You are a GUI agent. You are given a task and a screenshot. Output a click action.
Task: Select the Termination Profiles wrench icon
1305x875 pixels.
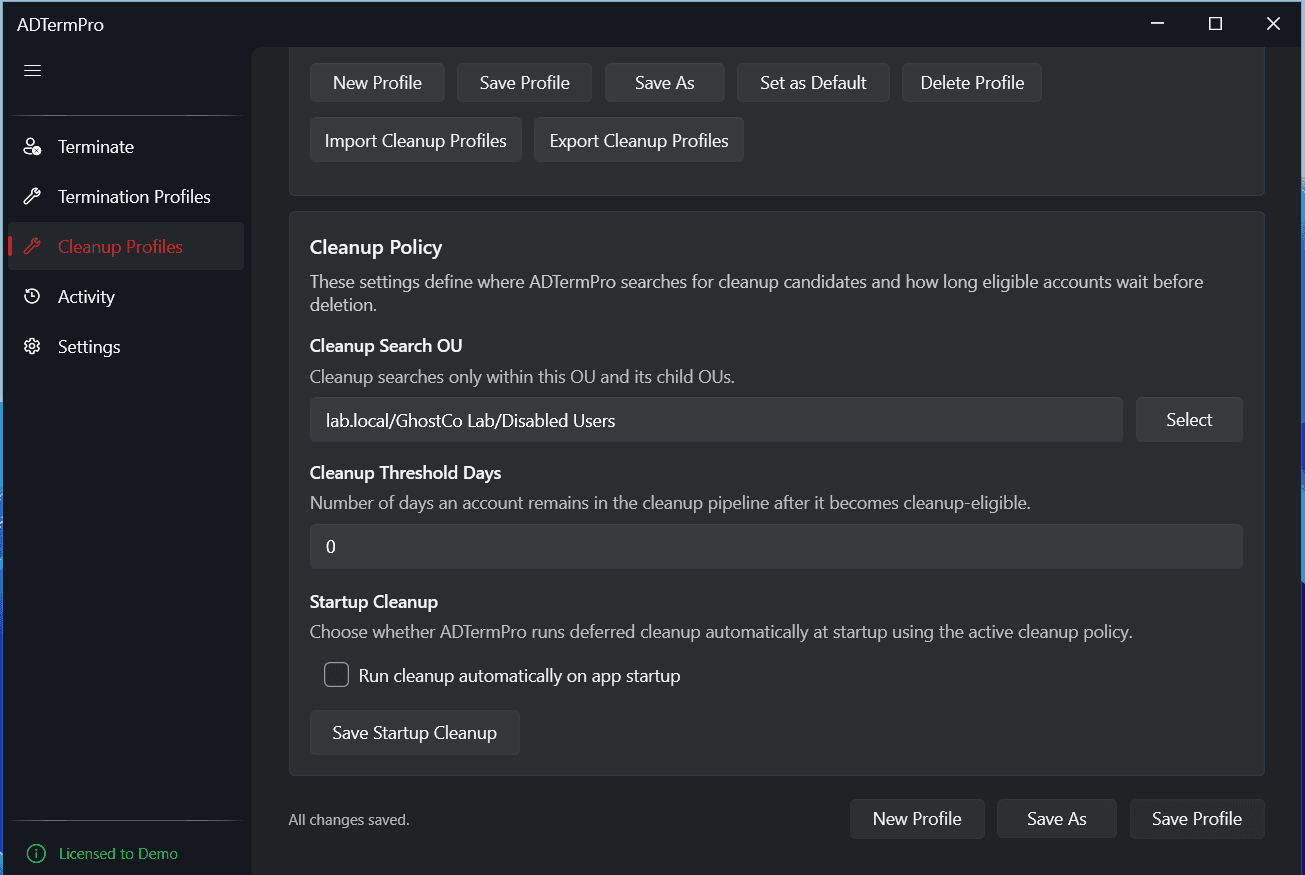click(x=31, y=196)
